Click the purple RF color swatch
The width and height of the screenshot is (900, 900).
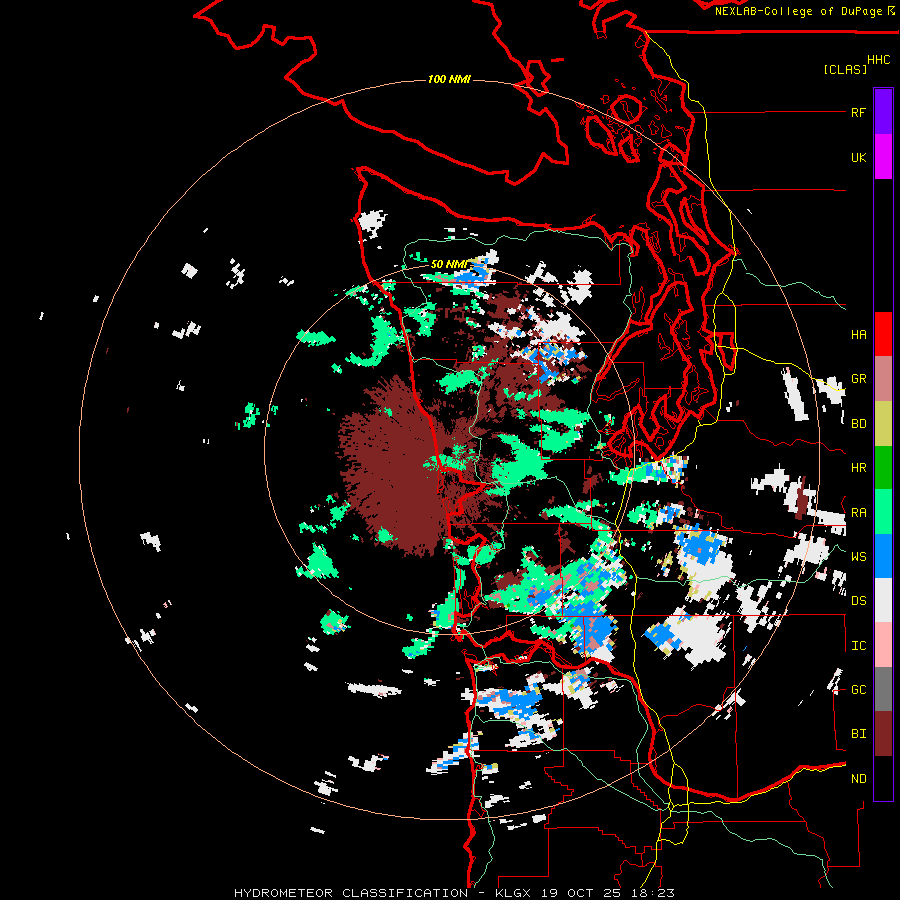tap(883, 112)
